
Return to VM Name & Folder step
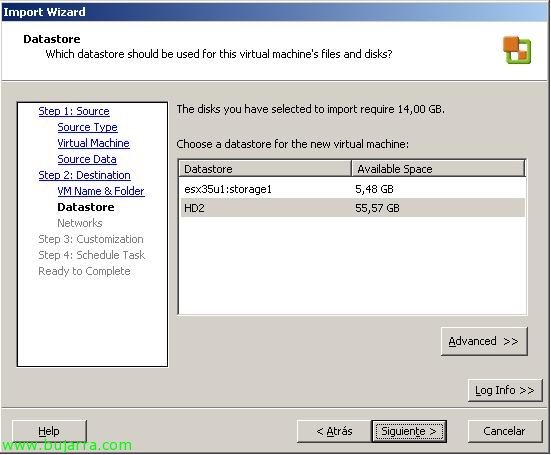coord(101,191)
